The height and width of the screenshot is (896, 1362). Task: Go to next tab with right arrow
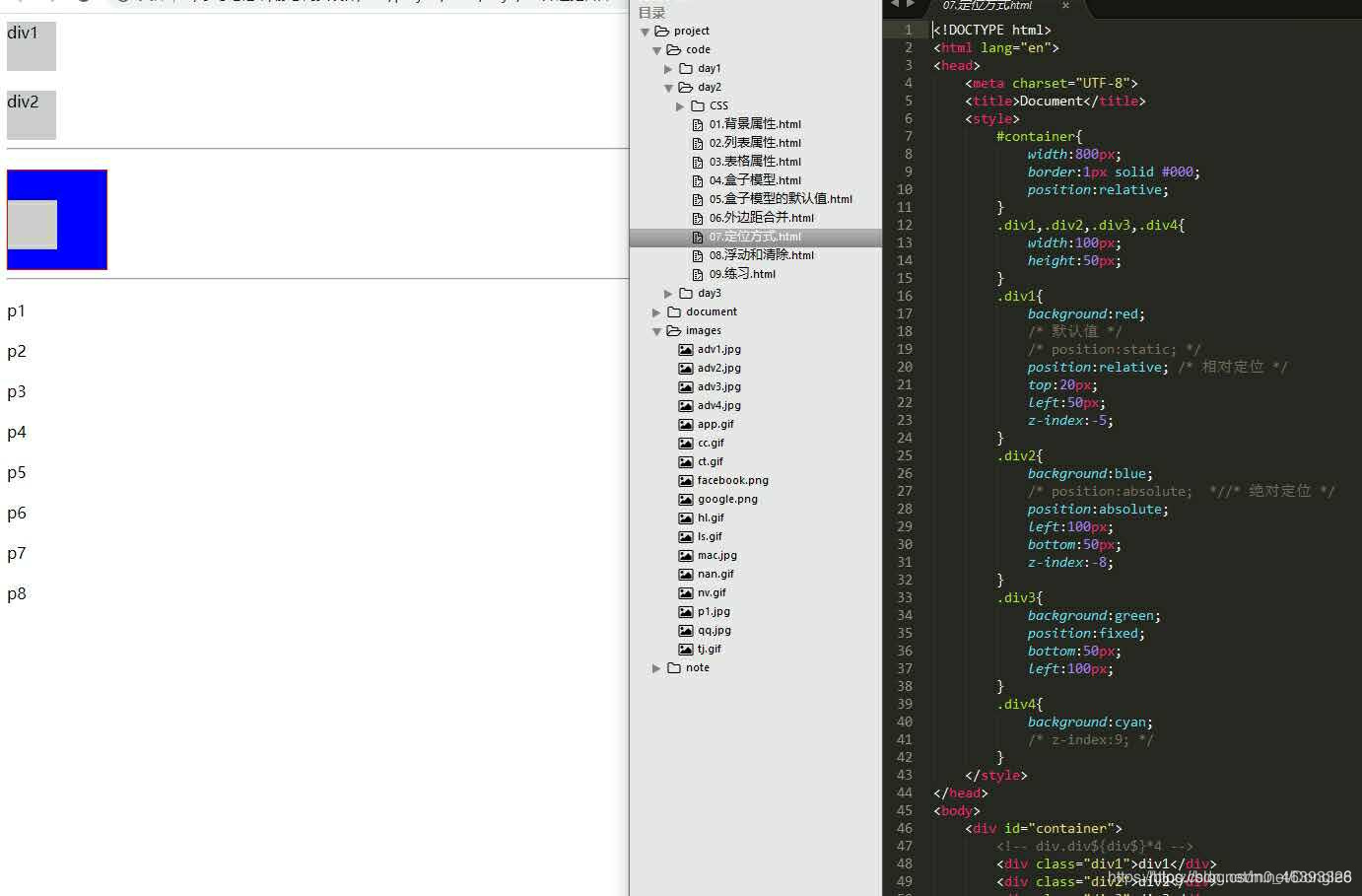click(x=910, y=5)
